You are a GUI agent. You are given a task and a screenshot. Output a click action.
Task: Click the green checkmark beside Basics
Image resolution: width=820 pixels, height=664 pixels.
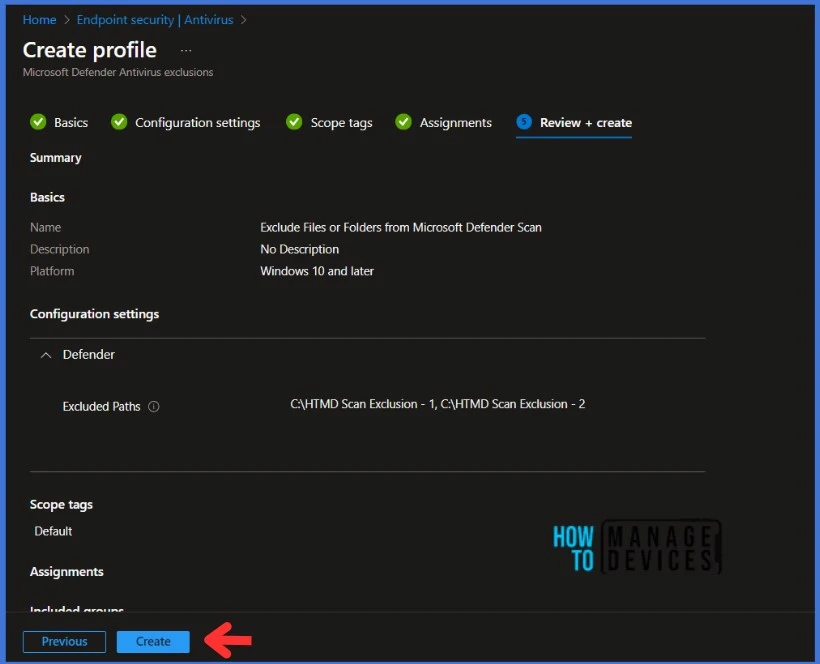38,122
